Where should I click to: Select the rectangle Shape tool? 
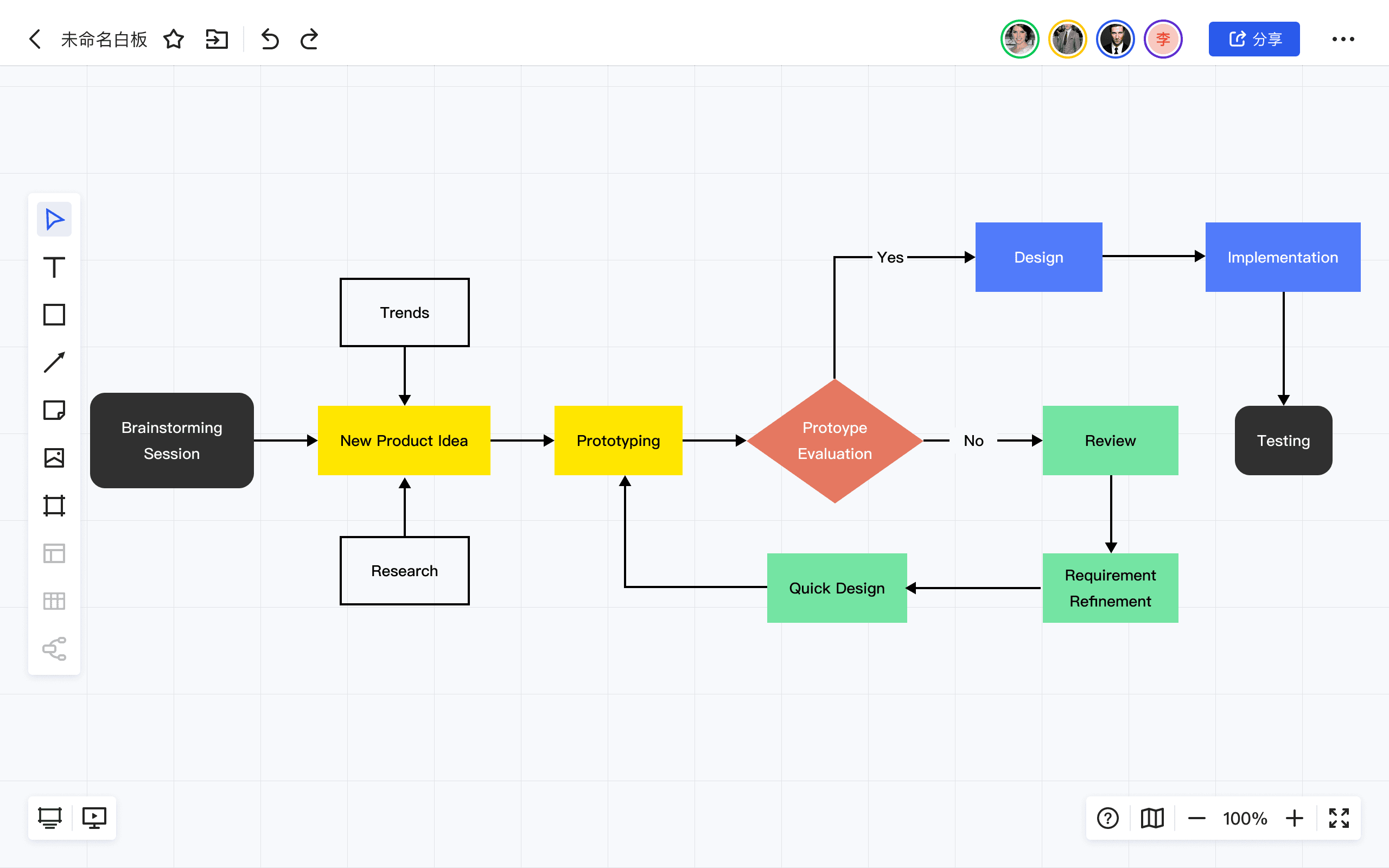54,315
